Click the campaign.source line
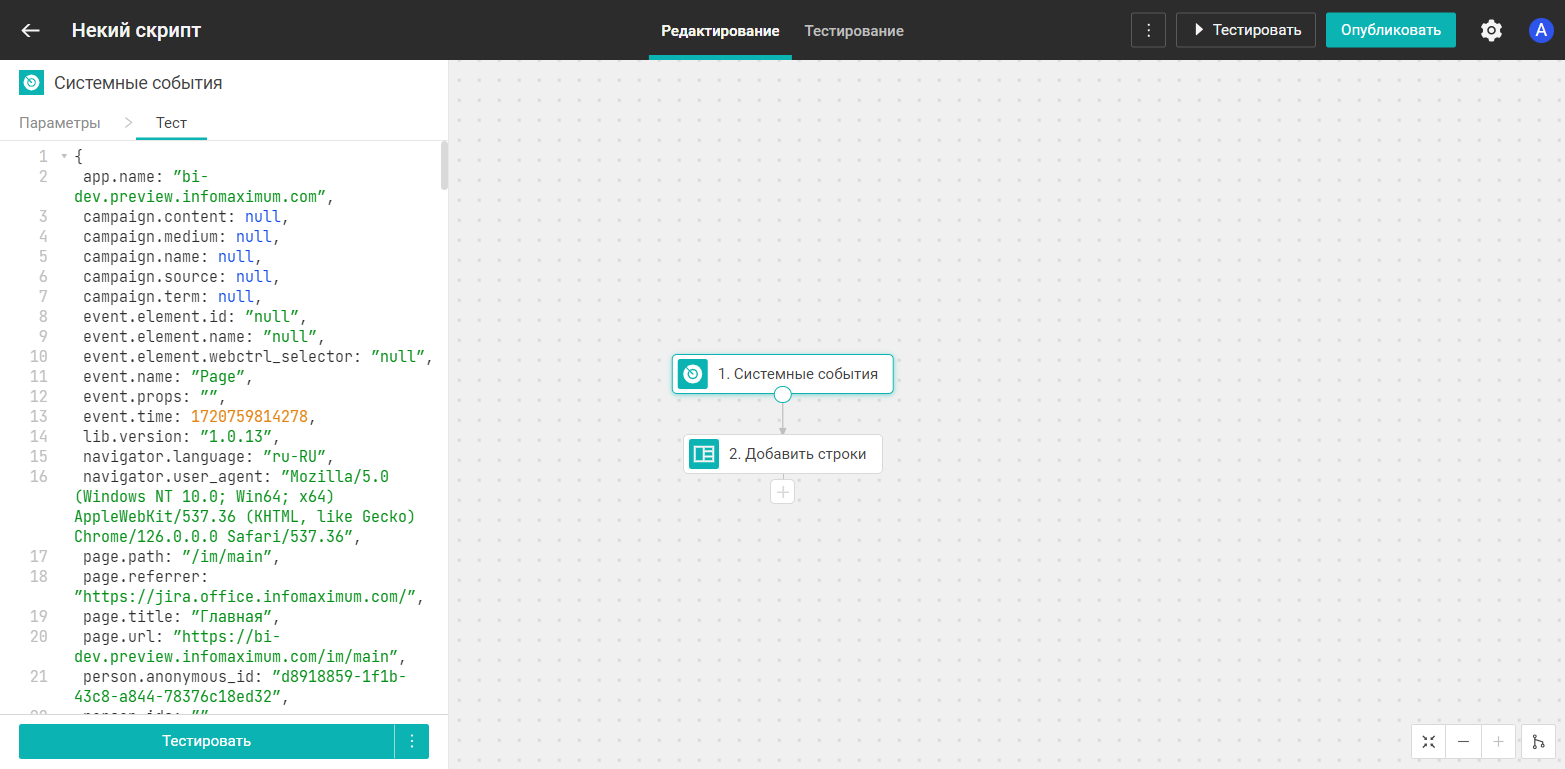Viewport: 1565px width, 769px height. 180,277
